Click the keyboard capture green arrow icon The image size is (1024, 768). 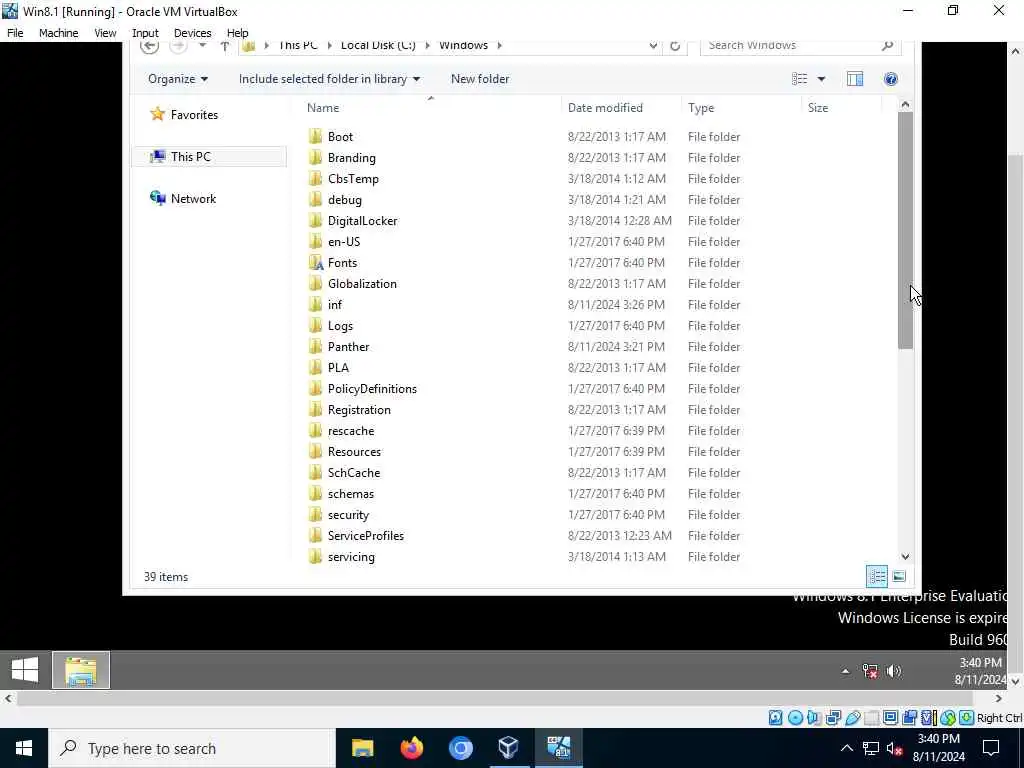pyautogui.click(x=967, y=718)
